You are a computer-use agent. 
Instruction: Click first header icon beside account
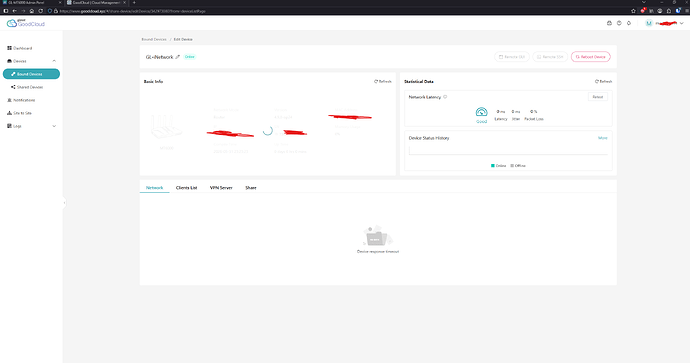click(609, 23)
